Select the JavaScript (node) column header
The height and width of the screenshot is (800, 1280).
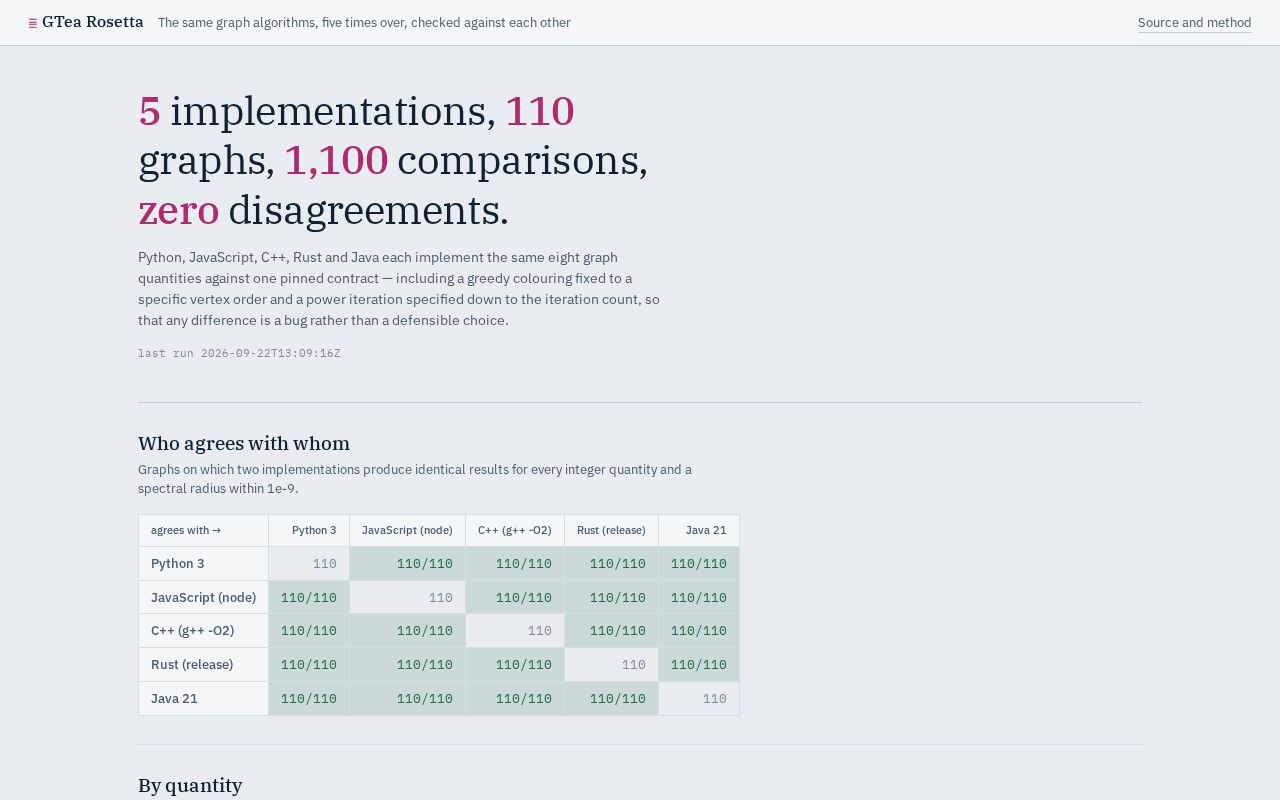(407, 531)
